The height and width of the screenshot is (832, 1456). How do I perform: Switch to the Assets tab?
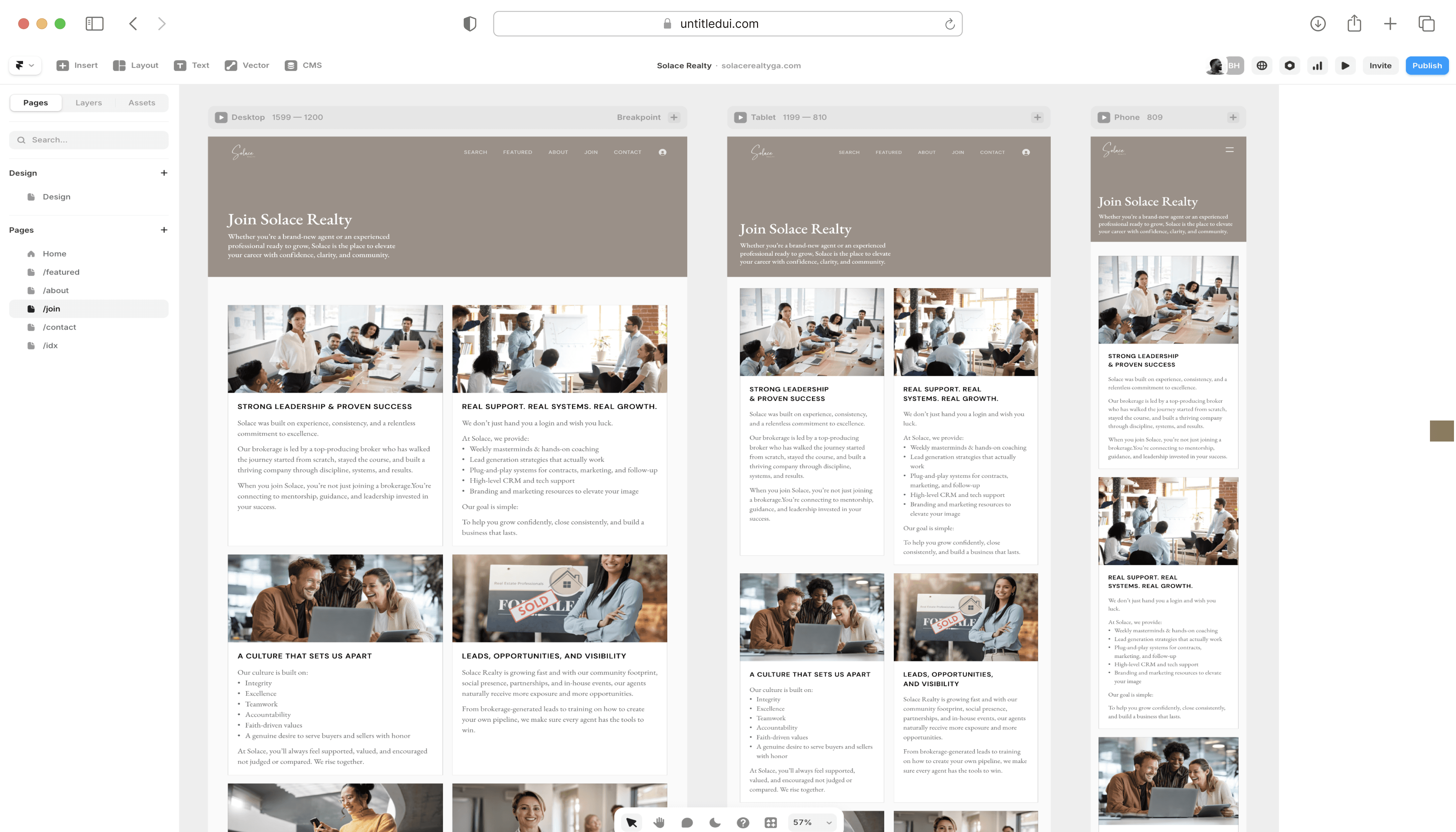(142, 103)
